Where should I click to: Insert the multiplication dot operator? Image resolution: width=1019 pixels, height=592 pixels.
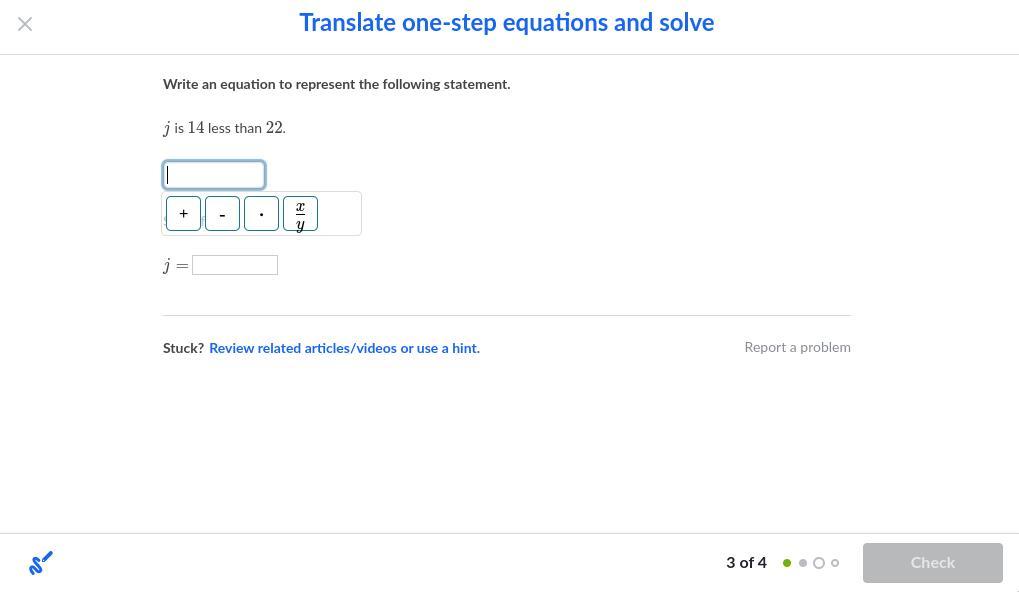261,214
